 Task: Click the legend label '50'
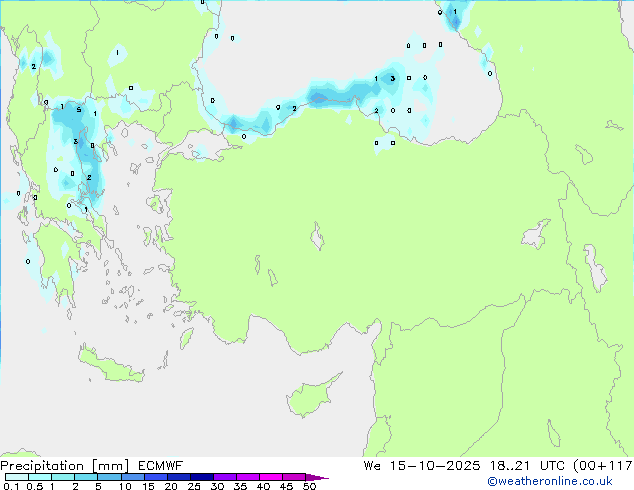pyautogui.click(x=309, y=486)
